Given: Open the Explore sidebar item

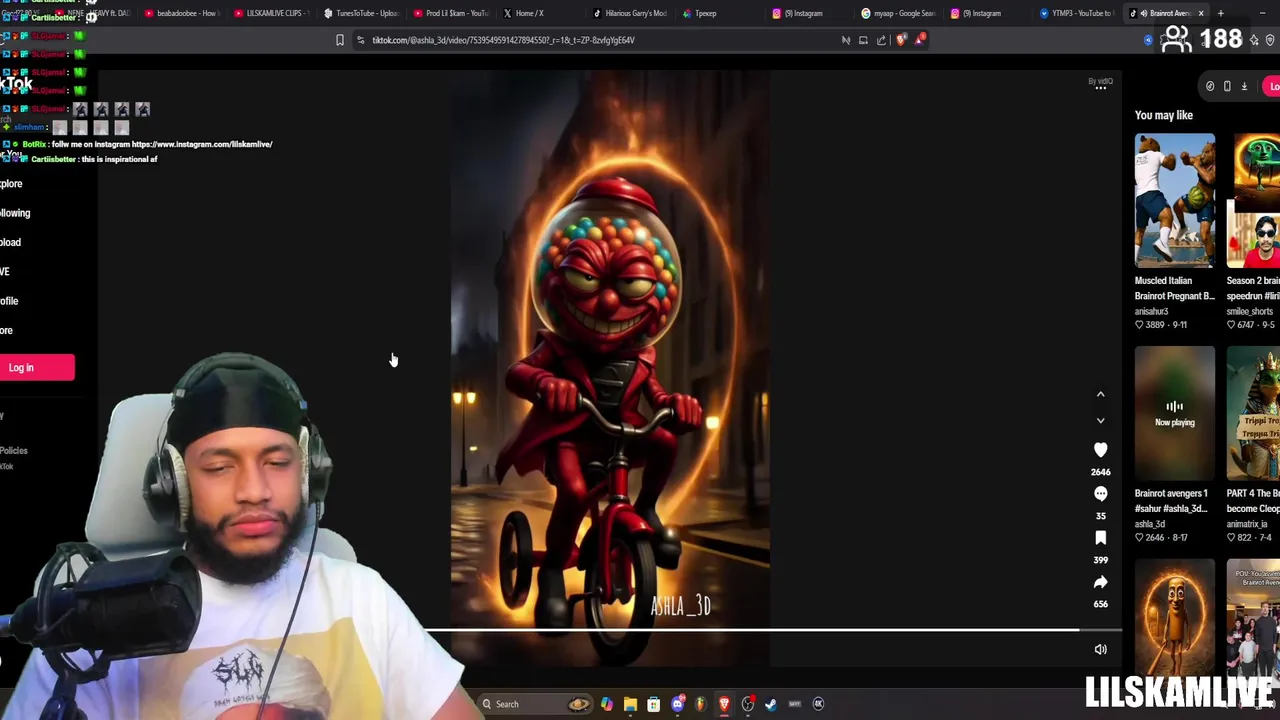Looking at the screenshot, I should [x=11, y=184].
